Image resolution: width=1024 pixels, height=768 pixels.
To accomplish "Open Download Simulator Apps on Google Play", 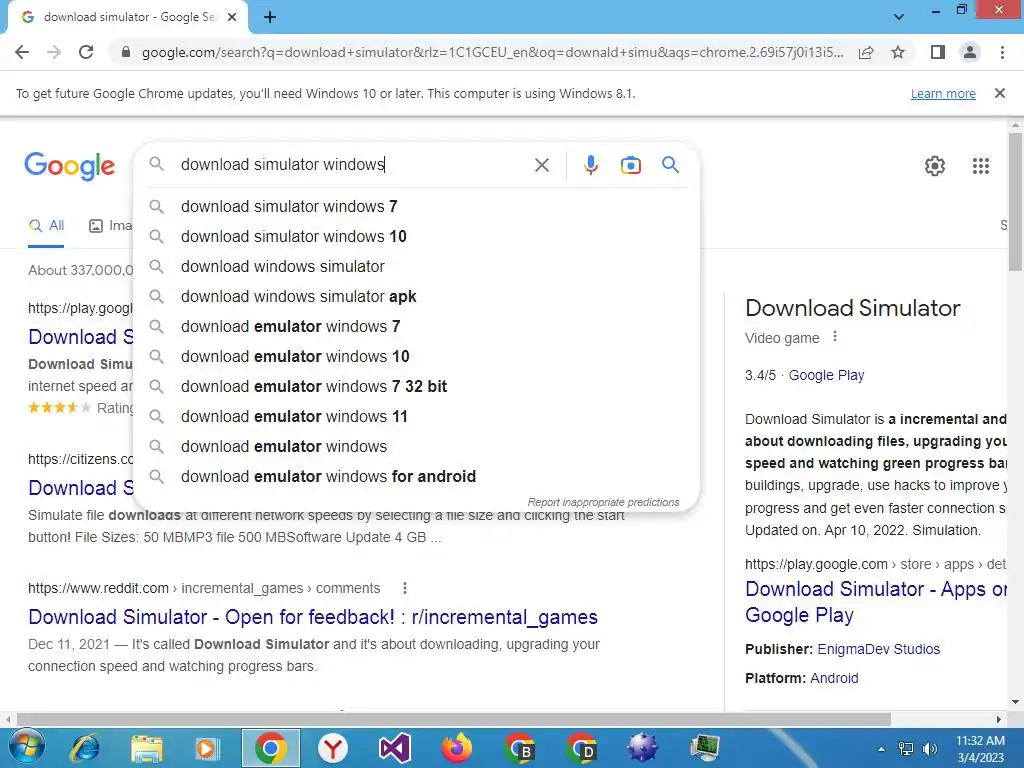I will [875, 601].
